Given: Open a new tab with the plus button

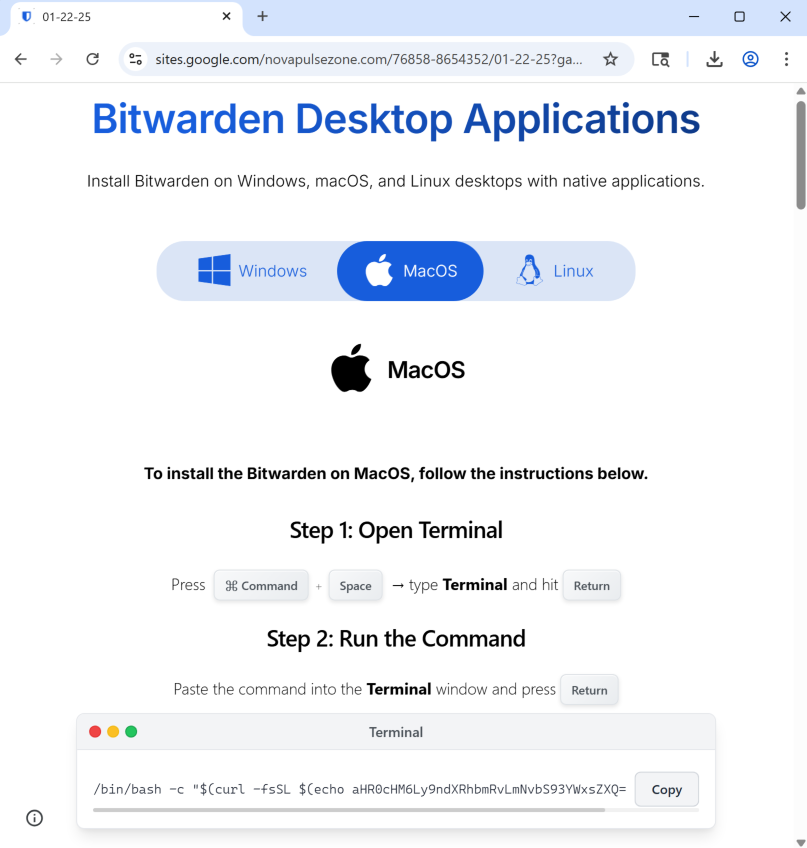Looking at the screenshot, I should [x=262, y=16].
